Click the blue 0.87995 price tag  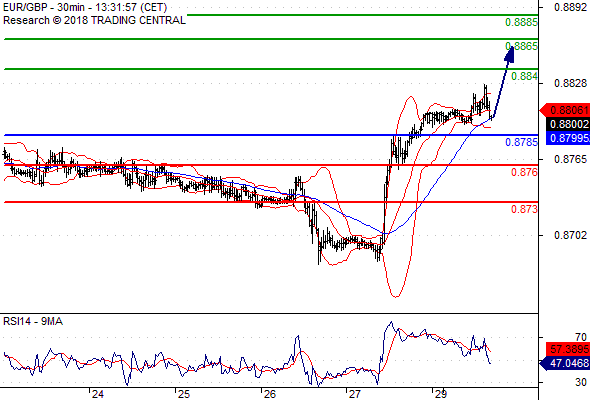(568, 138)
